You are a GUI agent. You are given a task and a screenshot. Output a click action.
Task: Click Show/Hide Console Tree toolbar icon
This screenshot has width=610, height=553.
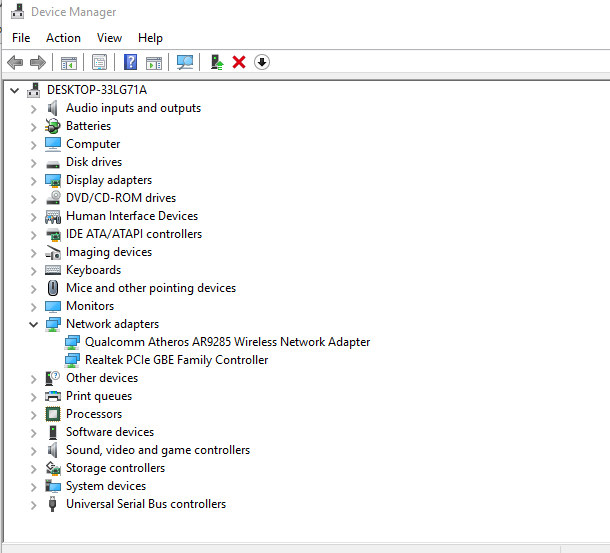coord(69,62)
